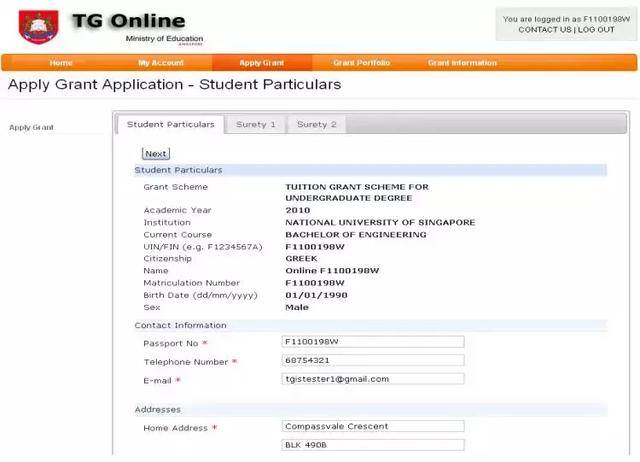Open the CONTACT US link

click(x=545, y=30)
